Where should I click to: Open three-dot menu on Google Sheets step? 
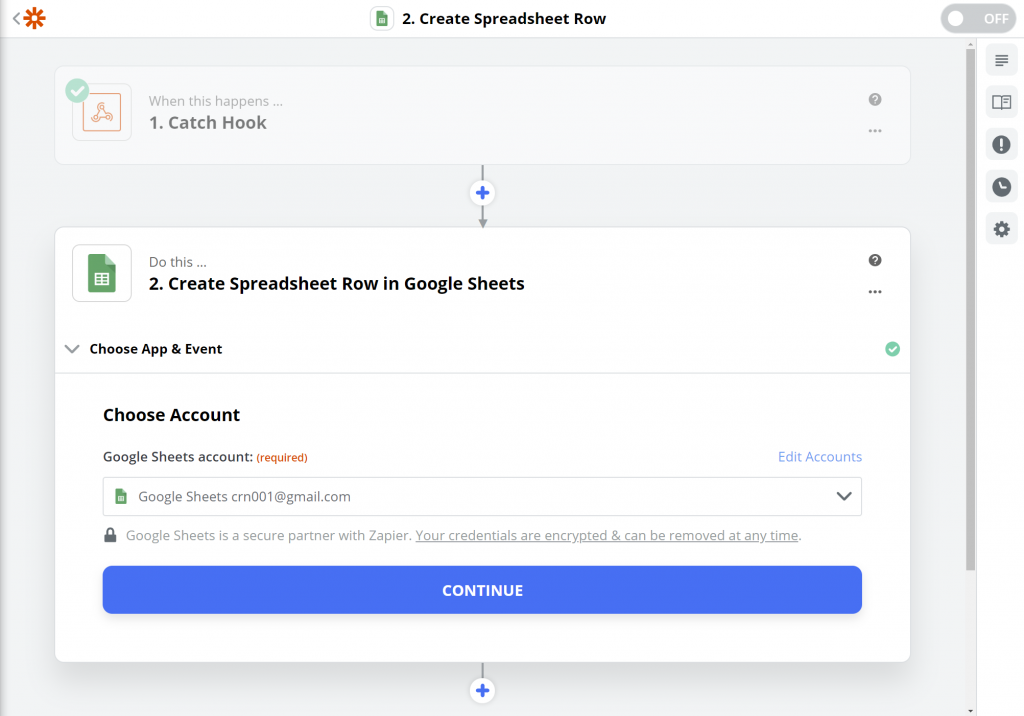coord(875,292)
